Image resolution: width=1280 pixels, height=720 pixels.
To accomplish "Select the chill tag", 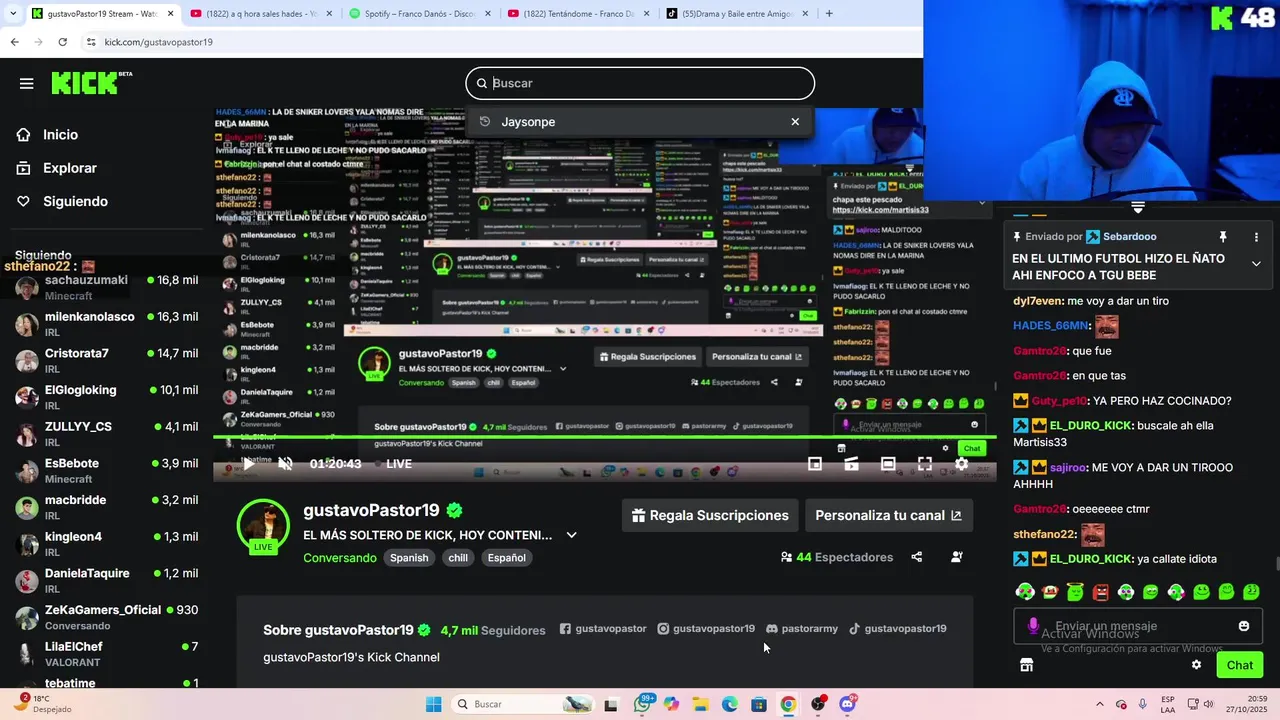I will coord(458,558).
